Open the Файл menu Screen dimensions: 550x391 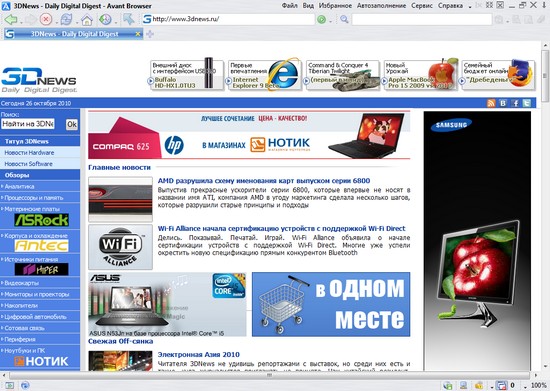(x=289, y=6)
